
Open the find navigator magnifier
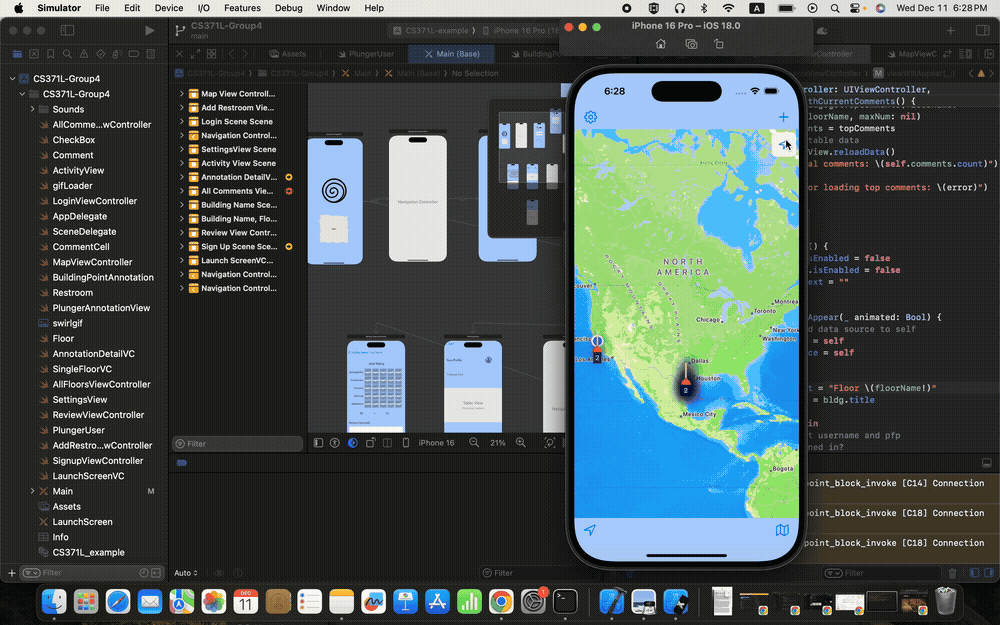point(67,54)
